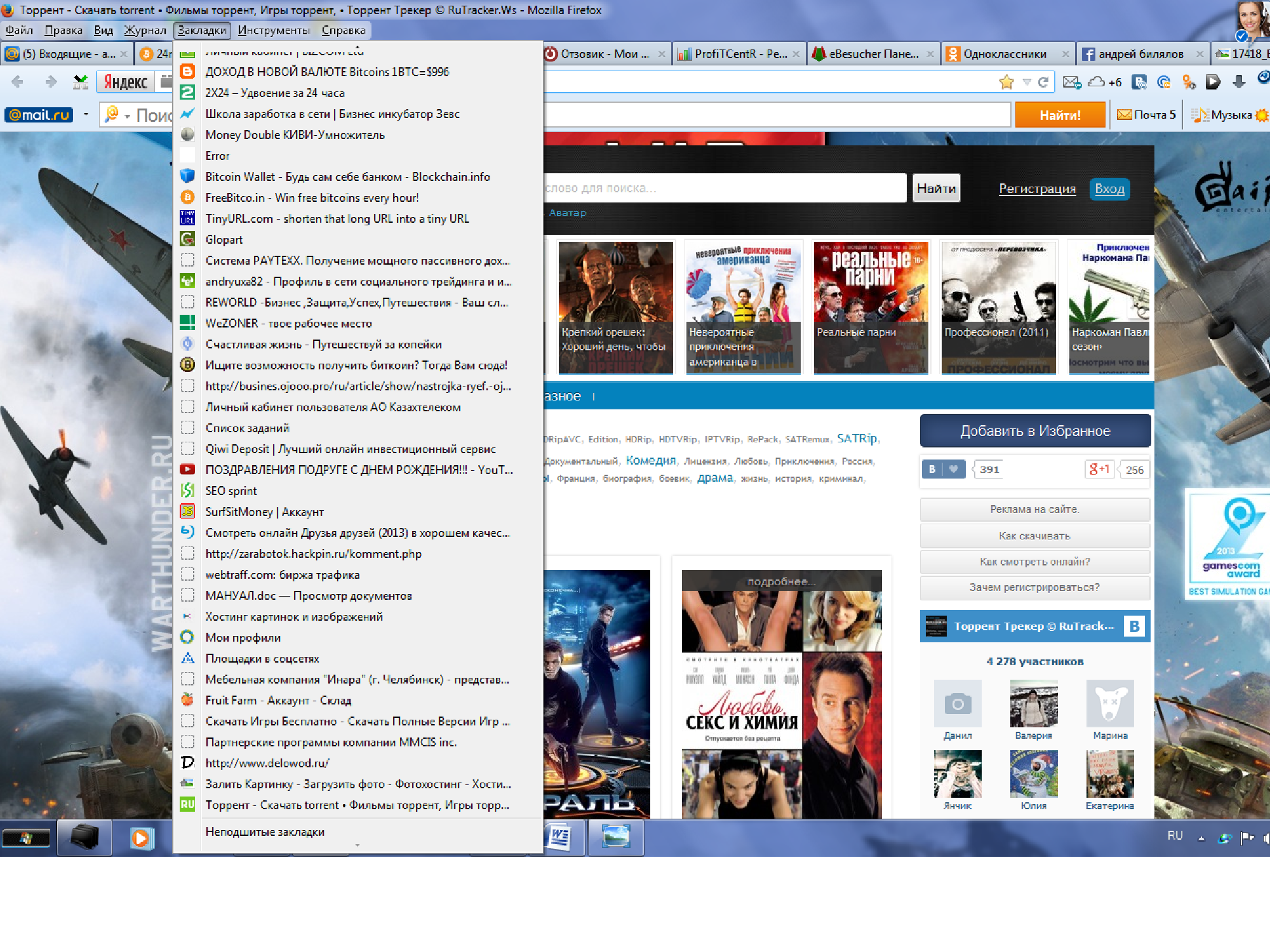Viewport: 1270px width, 952px height.
Task: Click the site search input field
Action: click(724, 188)
